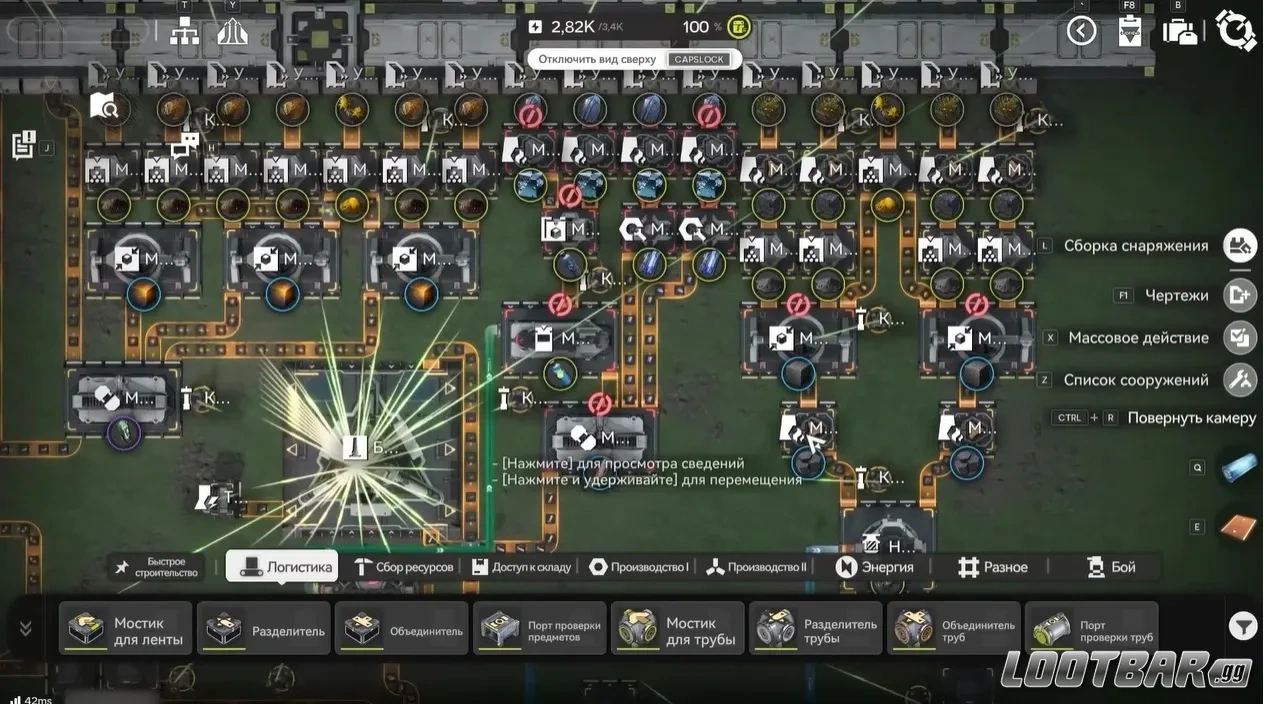The height and width of the screenshot is (704, 1264).
Task: Pick the Мостик для трубы building
Action: coord(678,628)
